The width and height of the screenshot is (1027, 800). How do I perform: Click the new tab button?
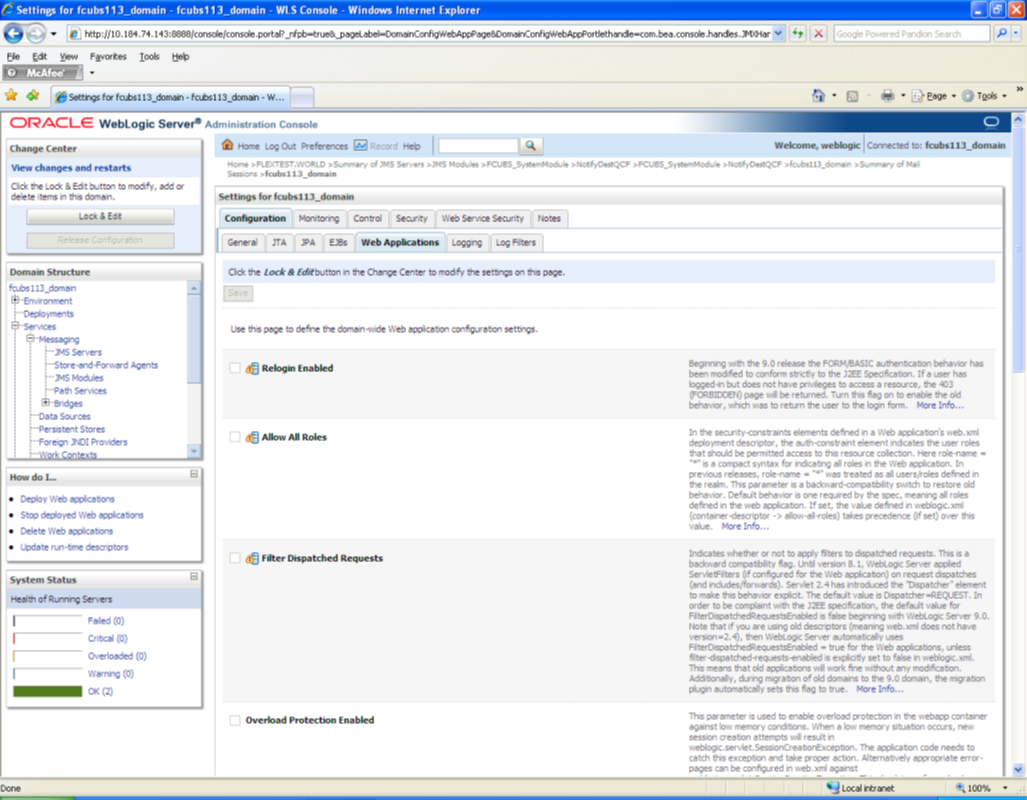point(302,97)
